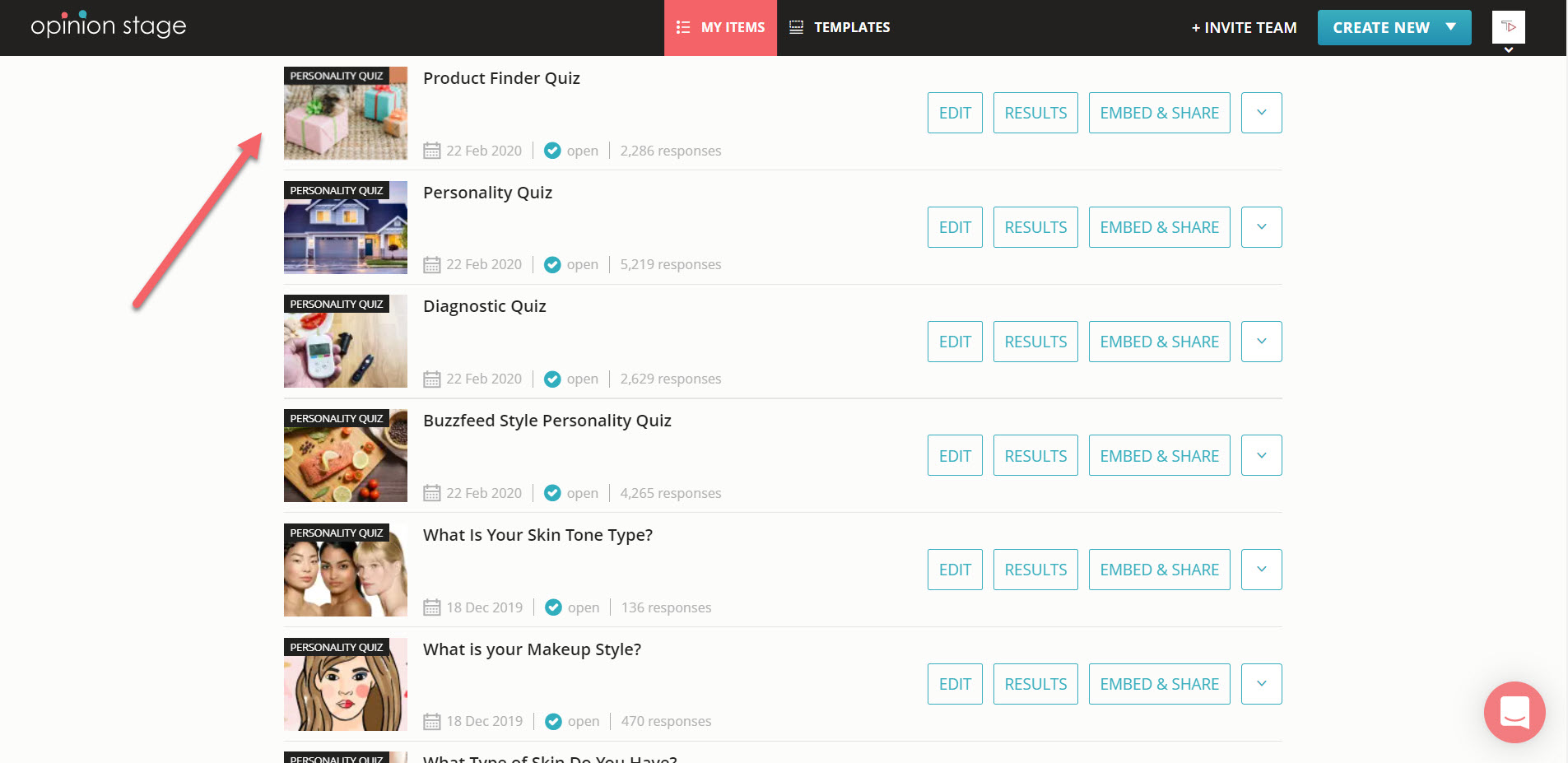Open the Buzzfeed Style Personality Quiz title
This screenshot has height=763, width=1568.
547,421
